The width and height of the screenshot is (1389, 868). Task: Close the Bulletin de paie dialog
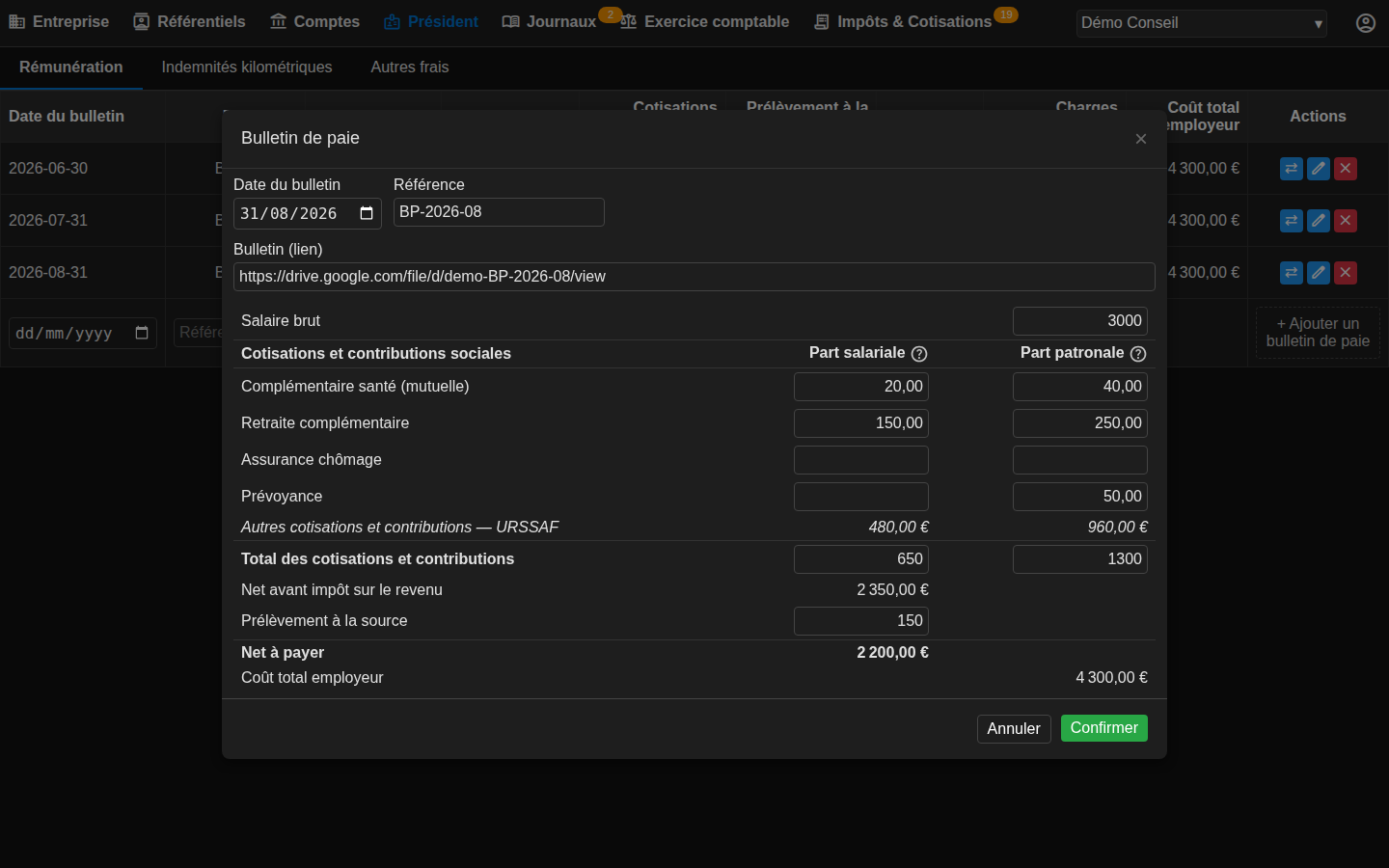click(1141, 139)
